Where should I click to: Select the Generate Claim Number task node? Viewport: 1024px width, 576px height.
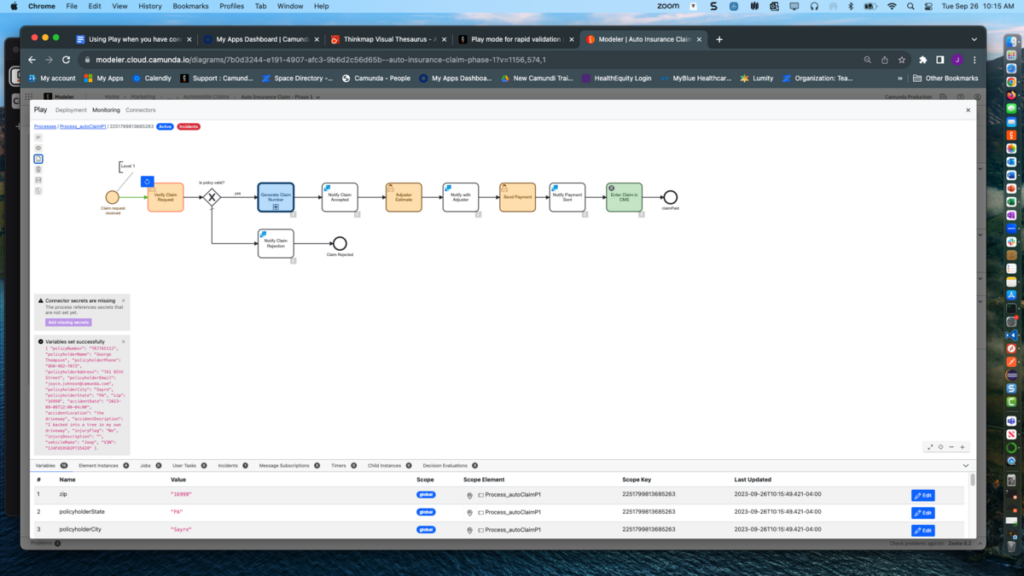pos(276,197)
